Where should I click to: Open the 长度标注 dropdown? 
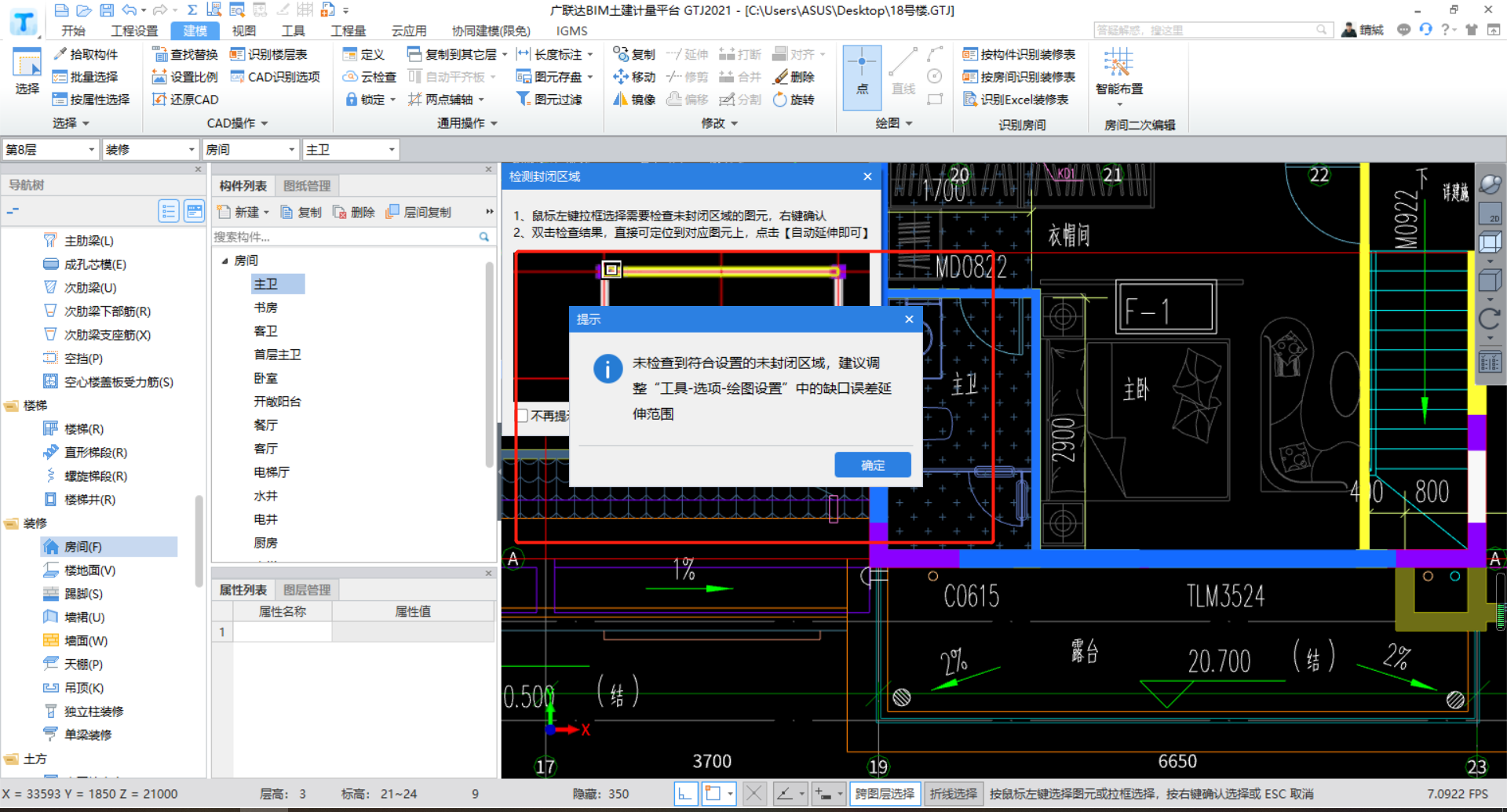click(589, 54)
